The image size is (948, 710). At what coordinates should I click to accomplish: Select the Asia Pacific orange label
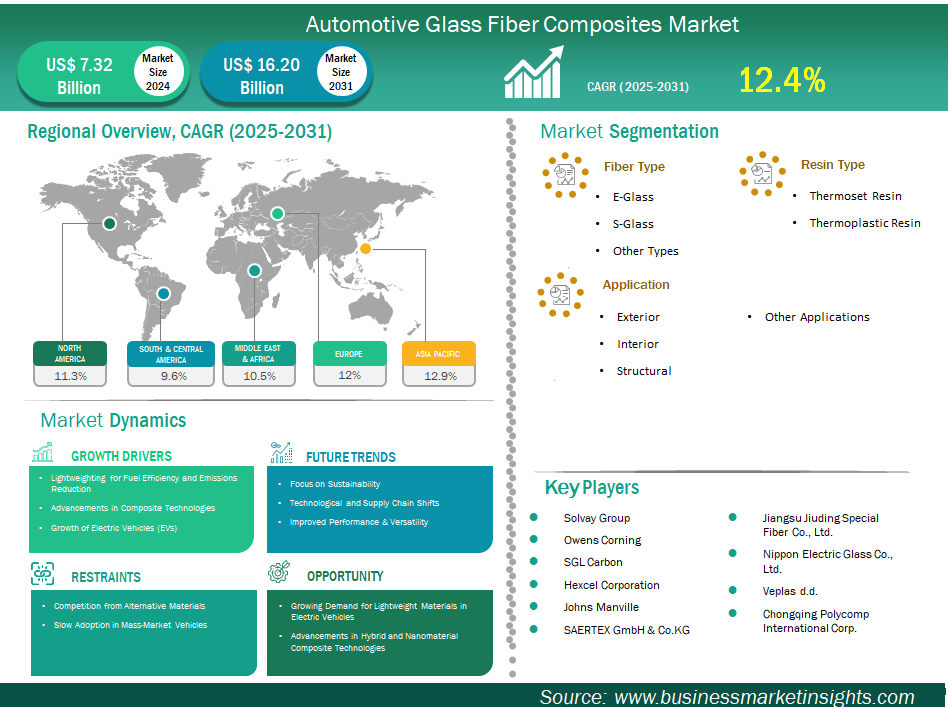(438, 354)
